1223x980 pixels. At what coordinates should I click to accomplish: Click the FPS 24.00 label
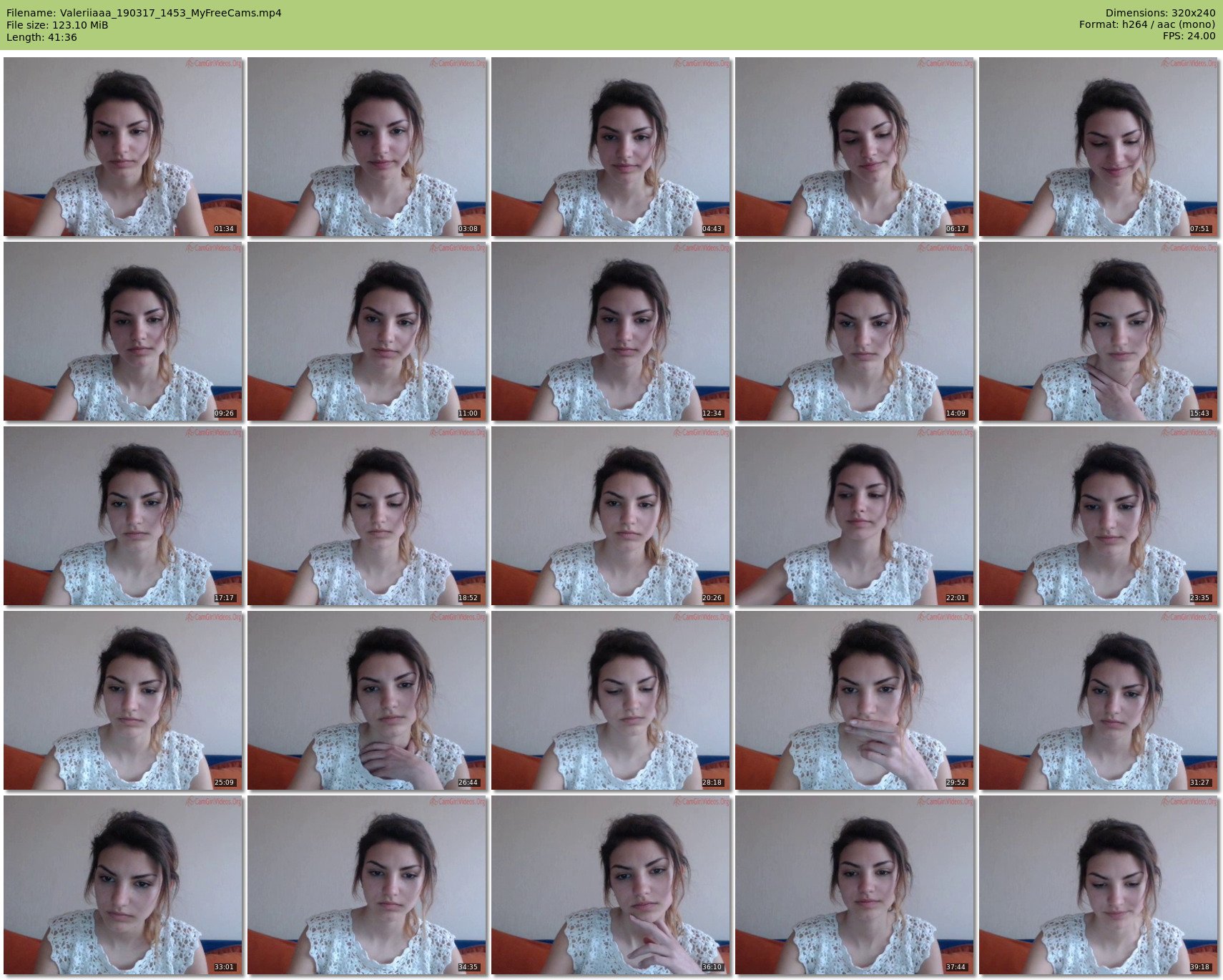pyautogui.click(x=1189, y=36)
